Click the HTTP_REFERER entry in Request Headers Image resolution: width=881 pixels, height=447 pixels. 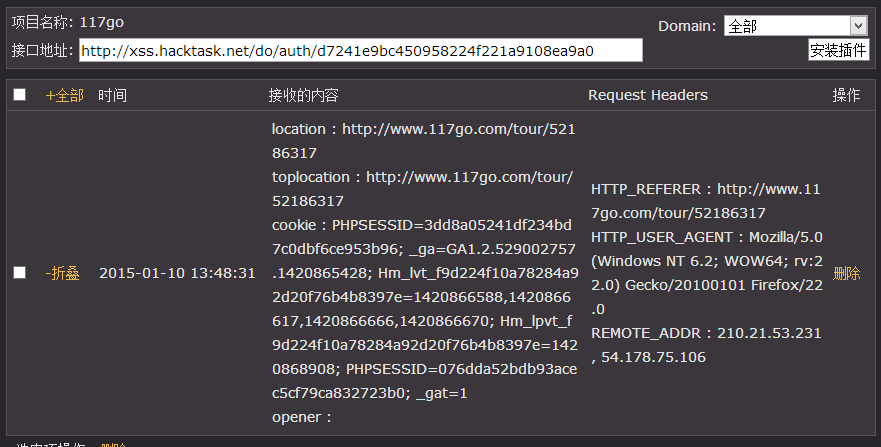coord(706,201)
